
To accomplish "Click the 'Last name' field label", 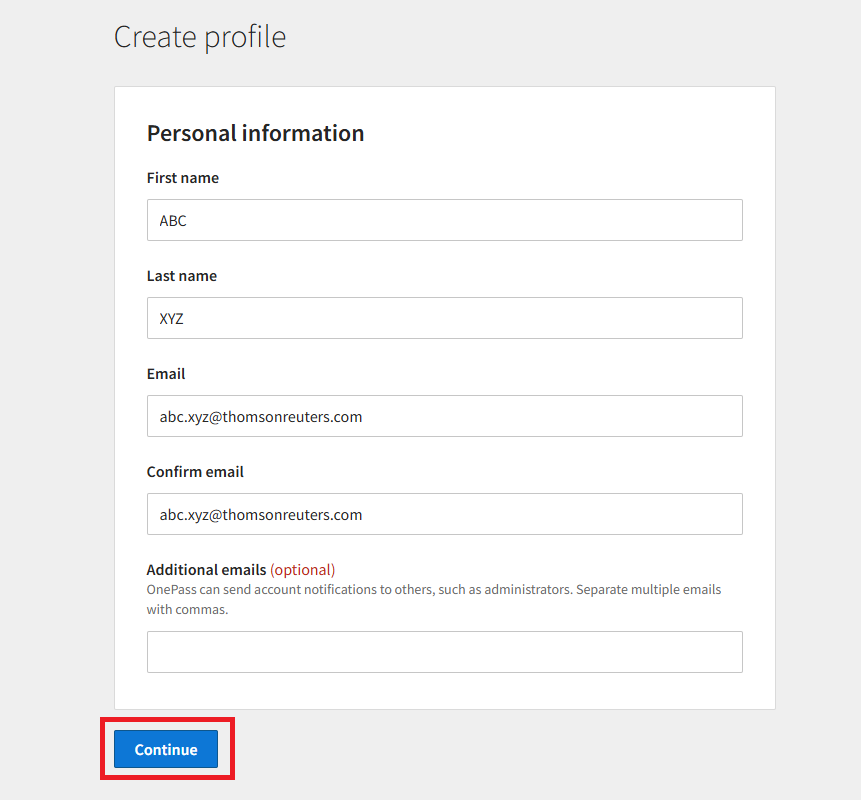I will pos(182,276).
